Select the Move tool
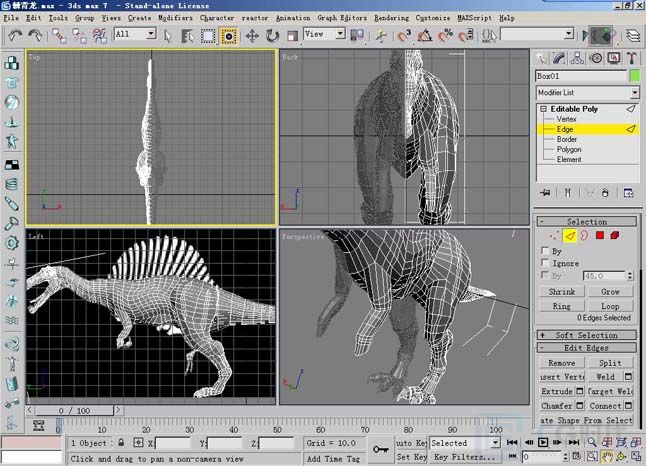Viewport: 646px width, 466px height. point(252,36)
